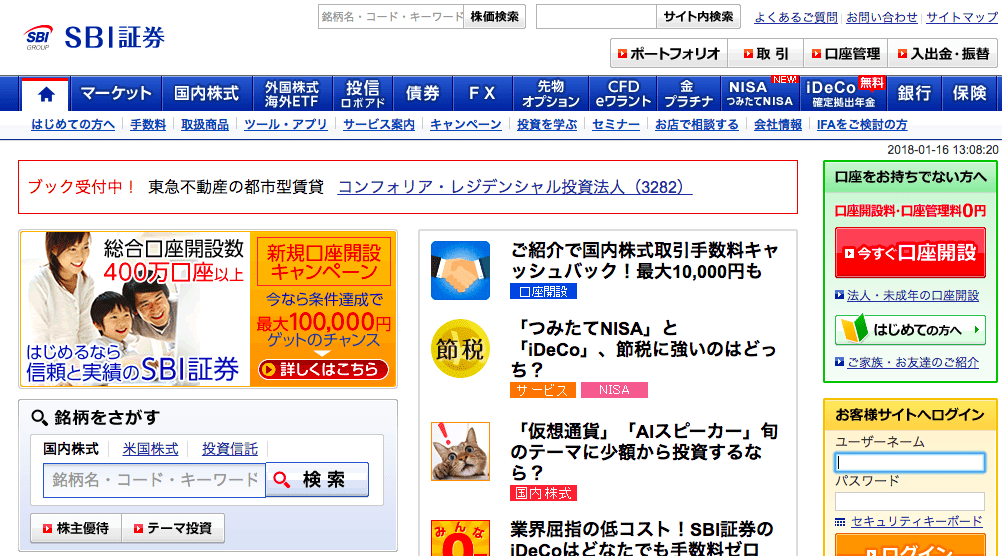Viewport: 1002px width, 556px height.
Task: Open 先物 オプション menu tab
Action: (550, 93)
